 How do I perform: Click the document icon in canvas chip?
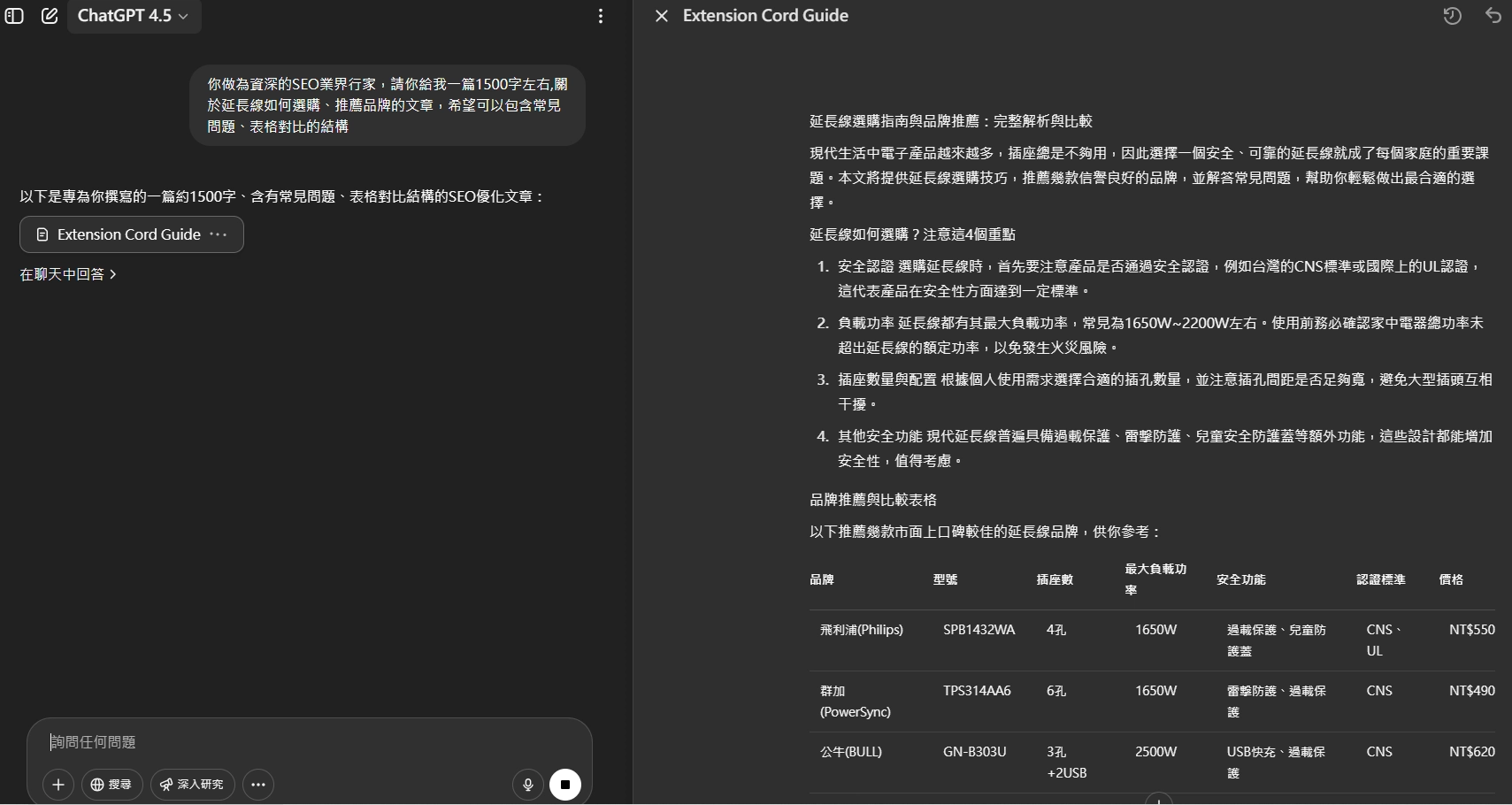pos(42,234)
